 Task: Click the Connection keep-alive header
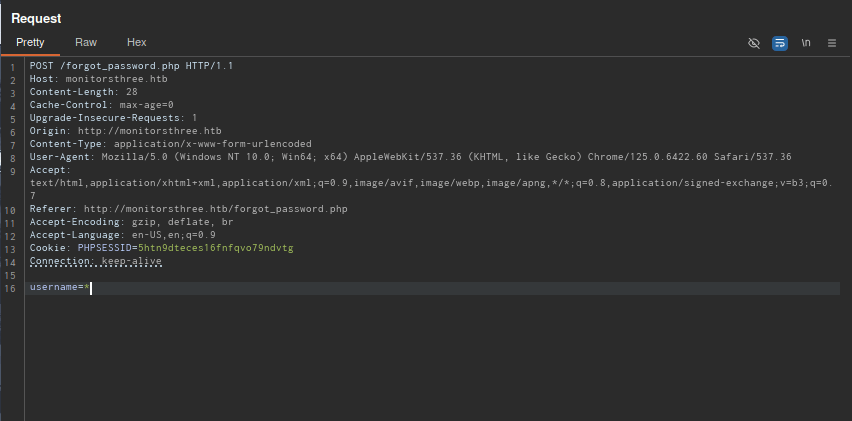[x=95, y=261]
